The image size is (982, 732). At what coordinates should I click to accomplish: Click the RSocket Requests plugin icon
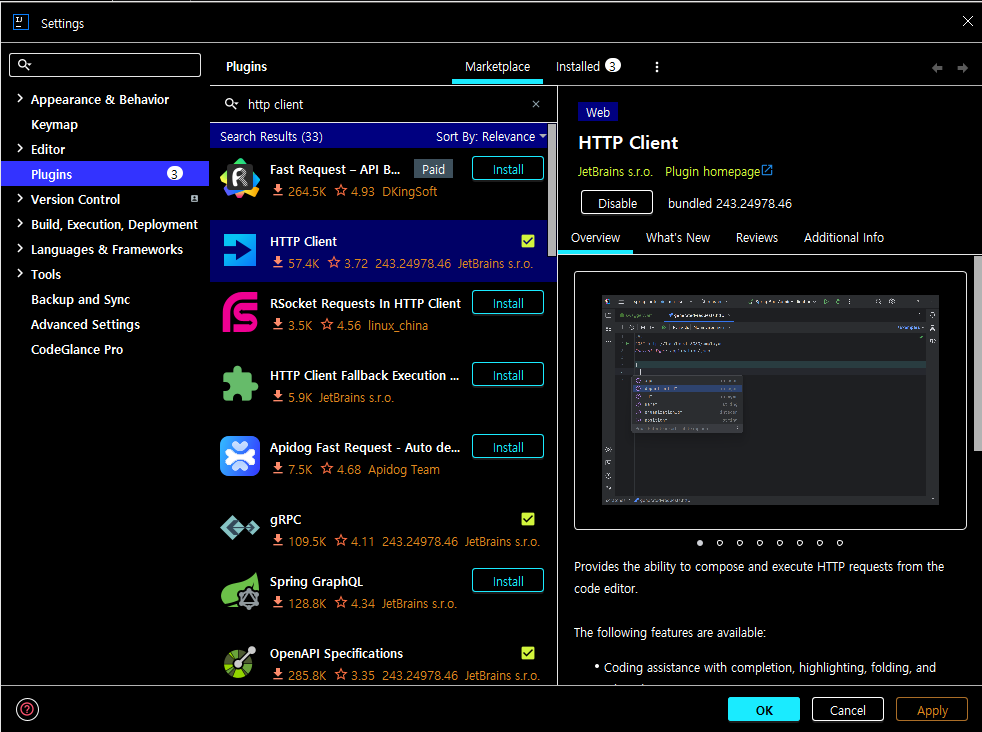click(x=240, y=312)
